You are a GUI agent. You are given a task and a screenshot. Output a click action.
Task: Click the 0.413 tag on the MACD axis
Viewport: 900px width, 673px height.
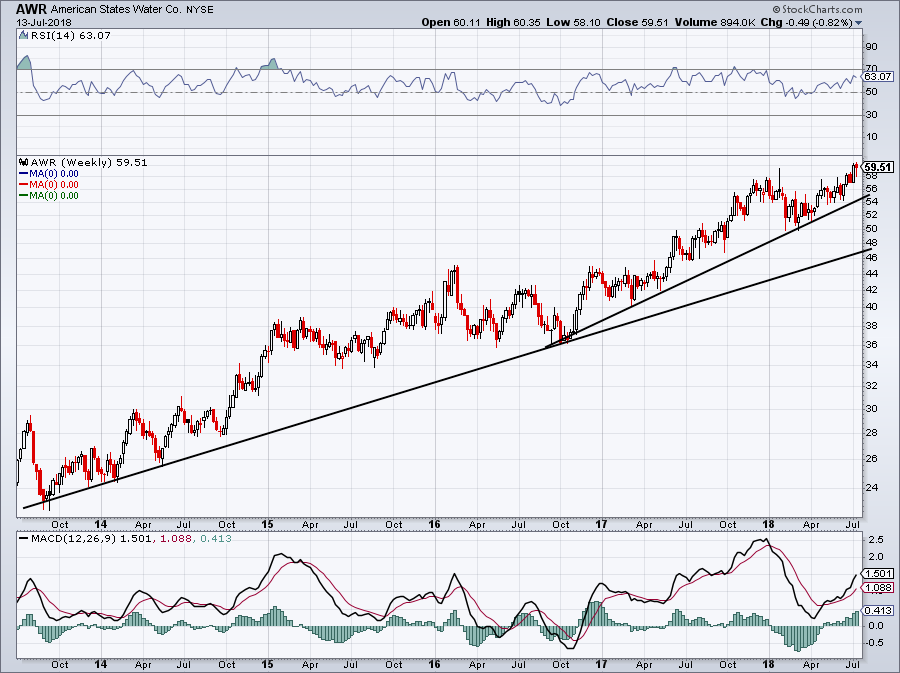[878, 610]
